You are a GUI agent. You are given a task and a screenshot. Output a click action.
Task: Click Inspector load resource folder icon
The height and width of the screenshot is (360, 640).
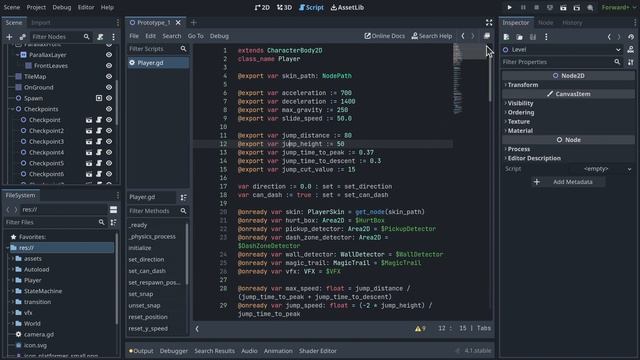[520, 37]
